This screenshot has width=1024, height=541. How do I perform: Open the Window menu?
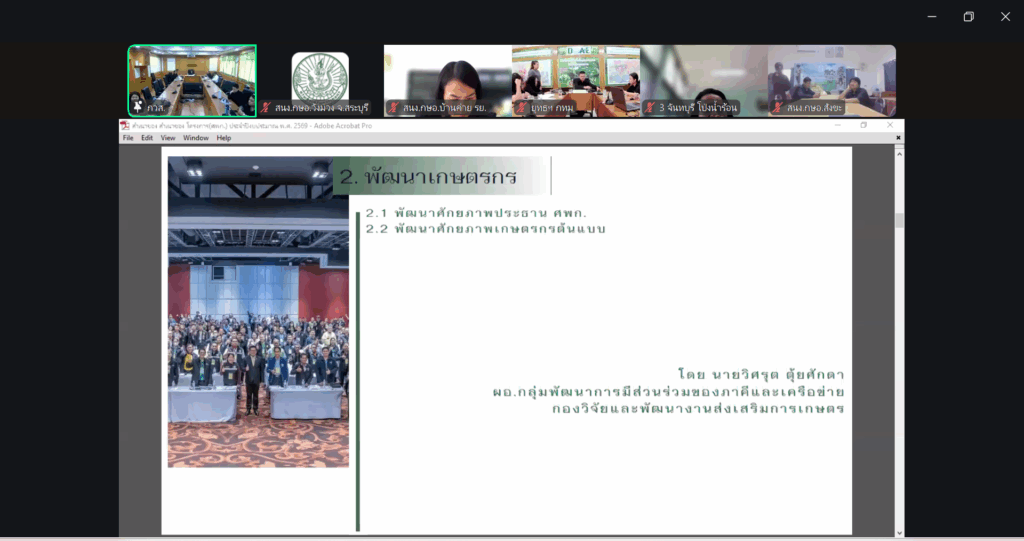[x=196, y=138]
